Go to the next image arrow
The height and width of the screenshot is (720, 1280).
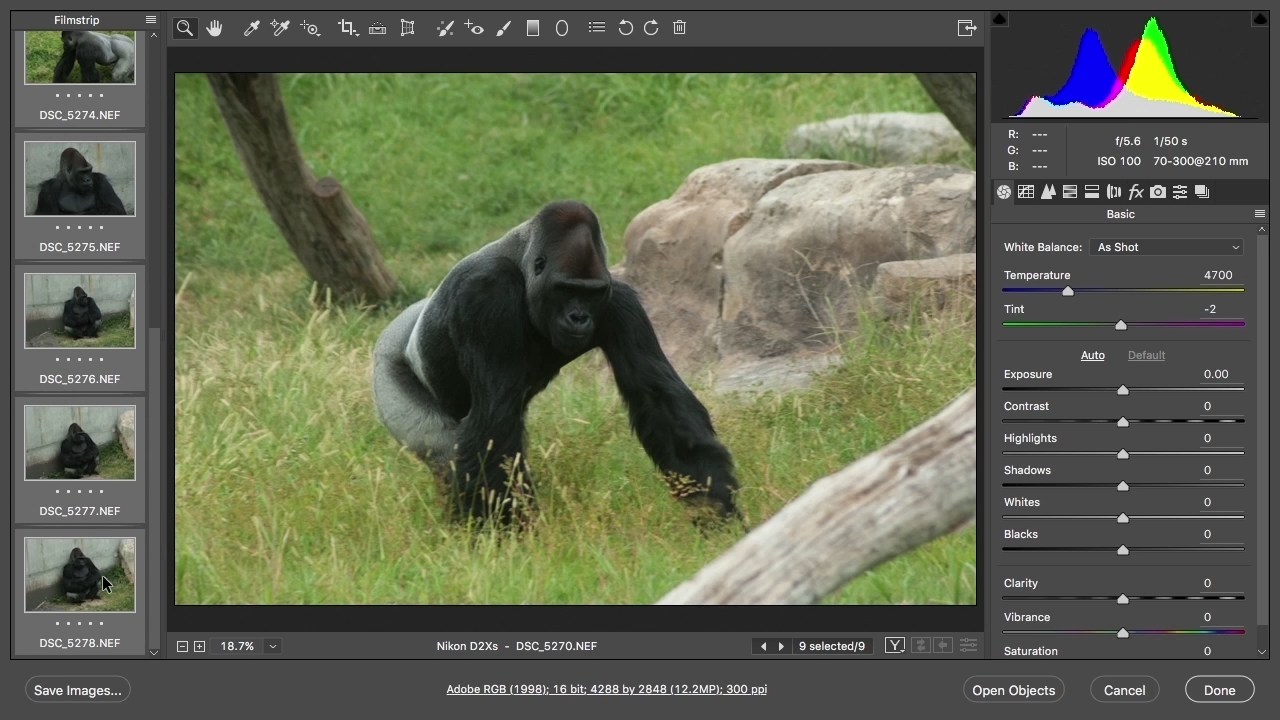pyautogui.click(x=781, y=646)
